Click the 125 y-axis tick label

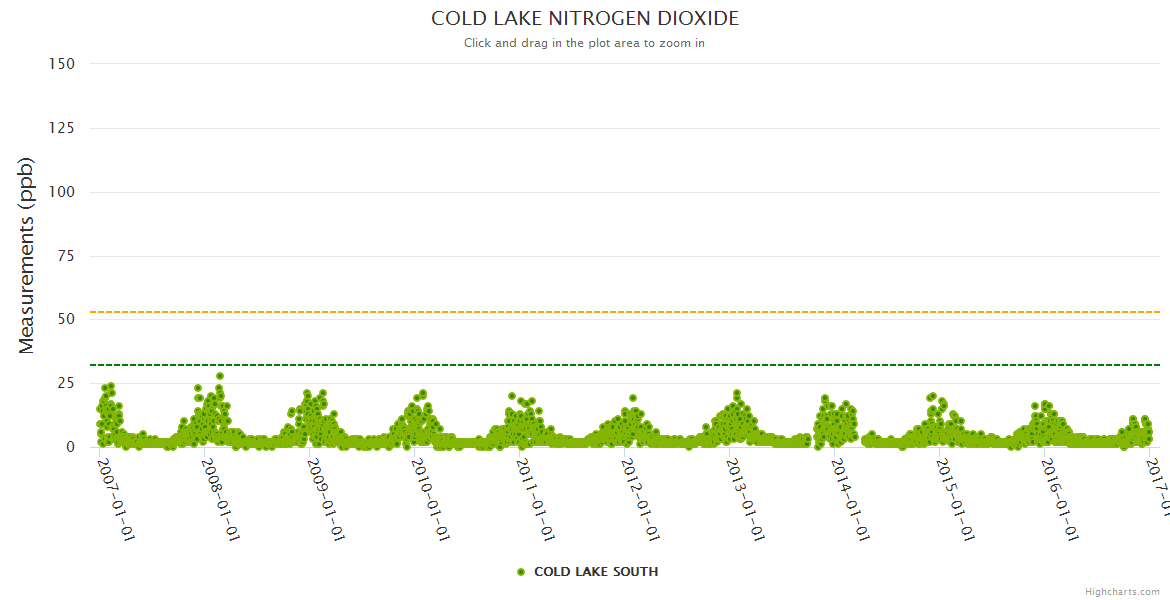(62, 128)
